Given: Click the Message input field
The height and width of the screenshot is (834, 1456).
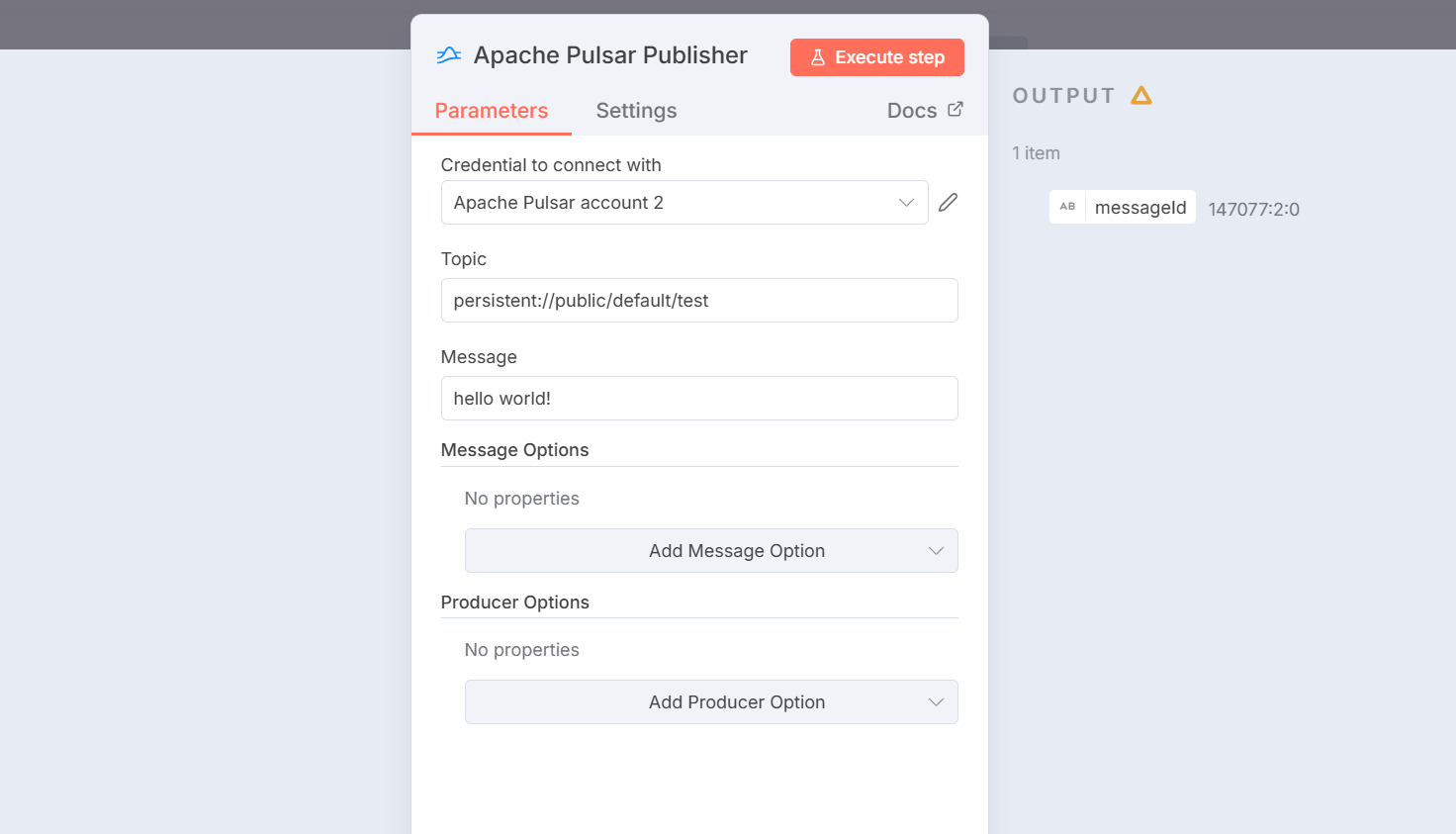Looking at the screenshot, I should [x=699, y=399].
